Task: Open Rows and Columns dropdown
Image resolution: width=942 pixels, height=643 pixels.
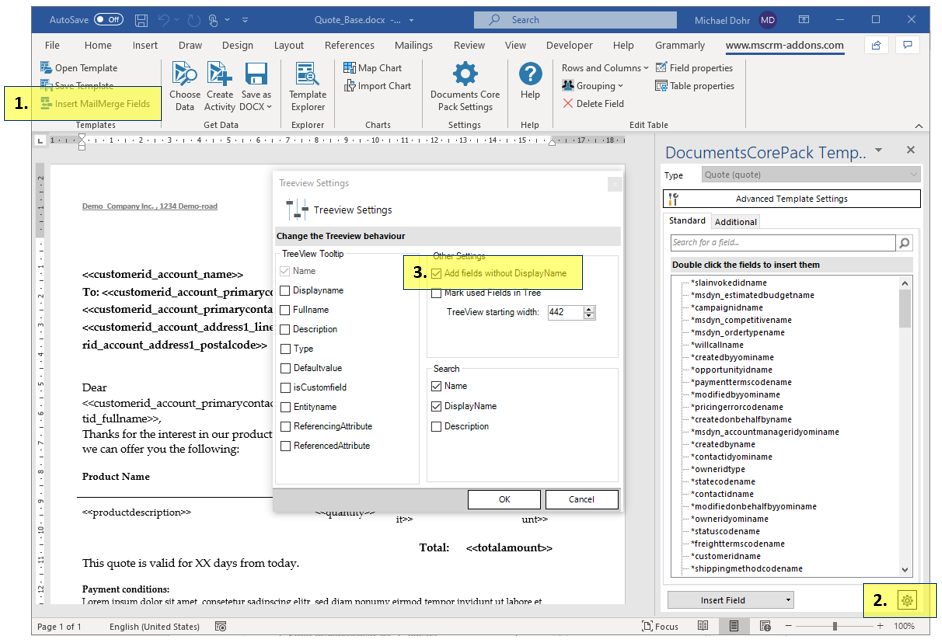Action: coord(605,68)
